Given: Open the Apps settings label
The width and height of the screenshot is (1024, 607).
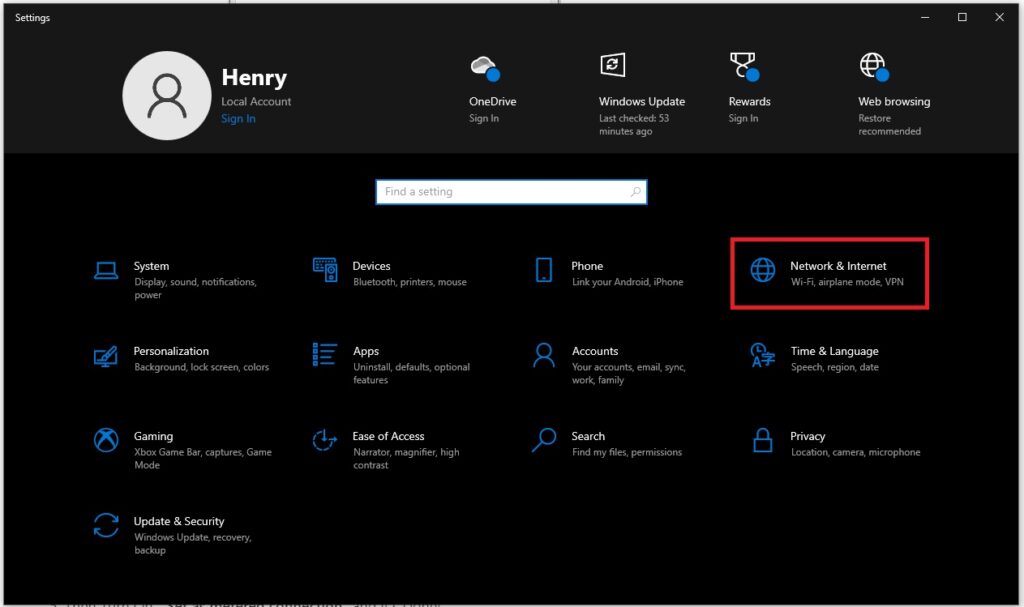Looking at the screenshot, I should click(366, 351).
